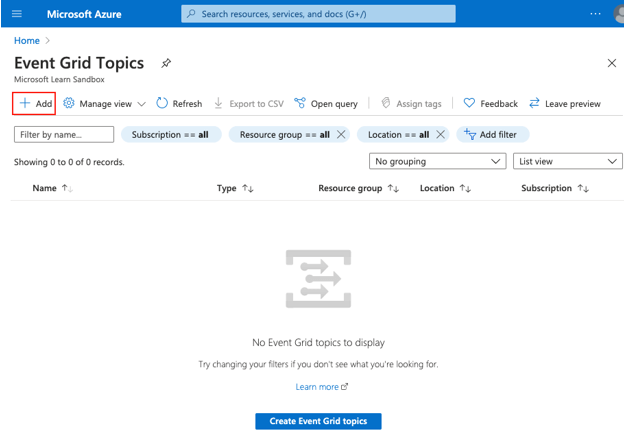This screenshot has height=433, width=624.
Task: Remove the Resource group filter
Action: click(x=341, y=135)
